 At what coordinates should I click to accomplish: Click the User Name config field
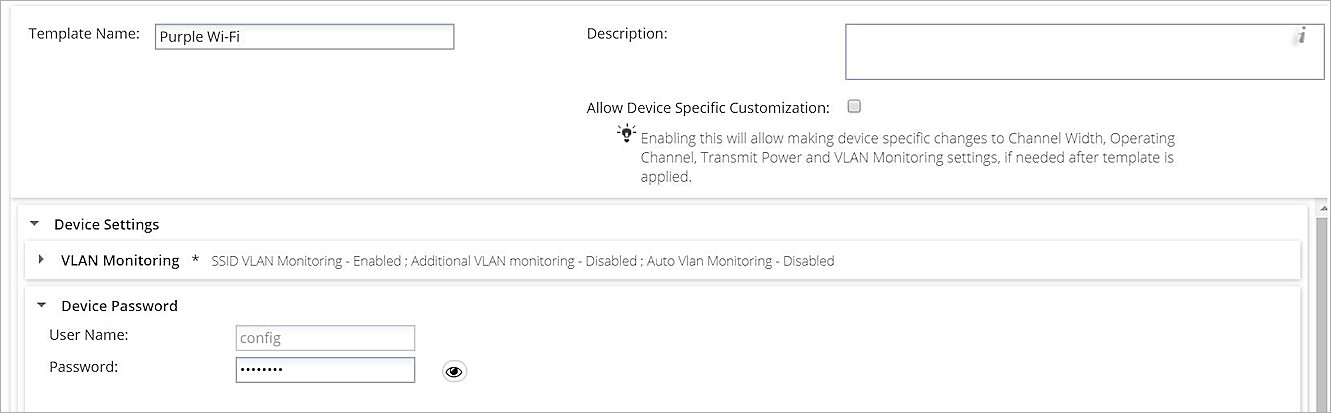(324, 338)
